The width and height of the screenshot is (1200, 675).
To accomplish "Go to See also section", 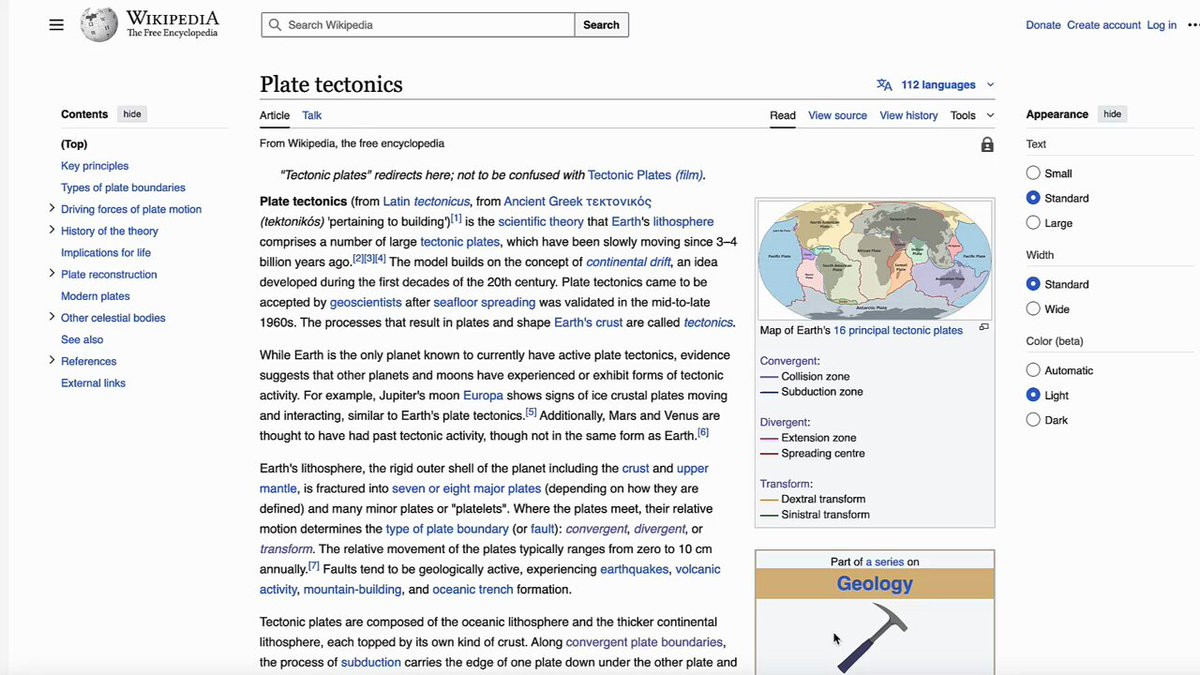I will tap(82, 340).
